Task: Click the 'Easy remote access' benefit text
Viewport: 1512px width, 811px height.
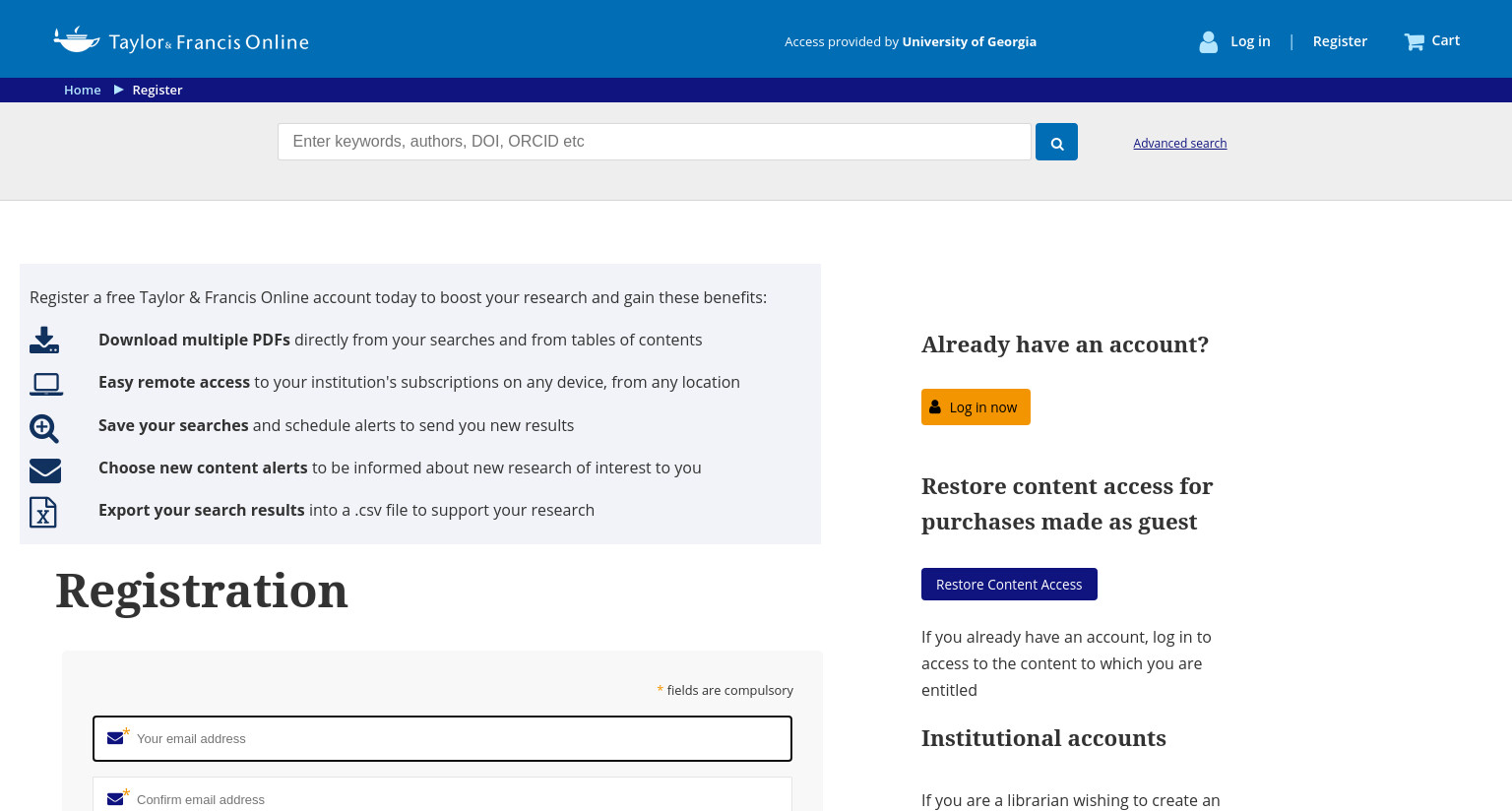Action: tap(419, 382)
